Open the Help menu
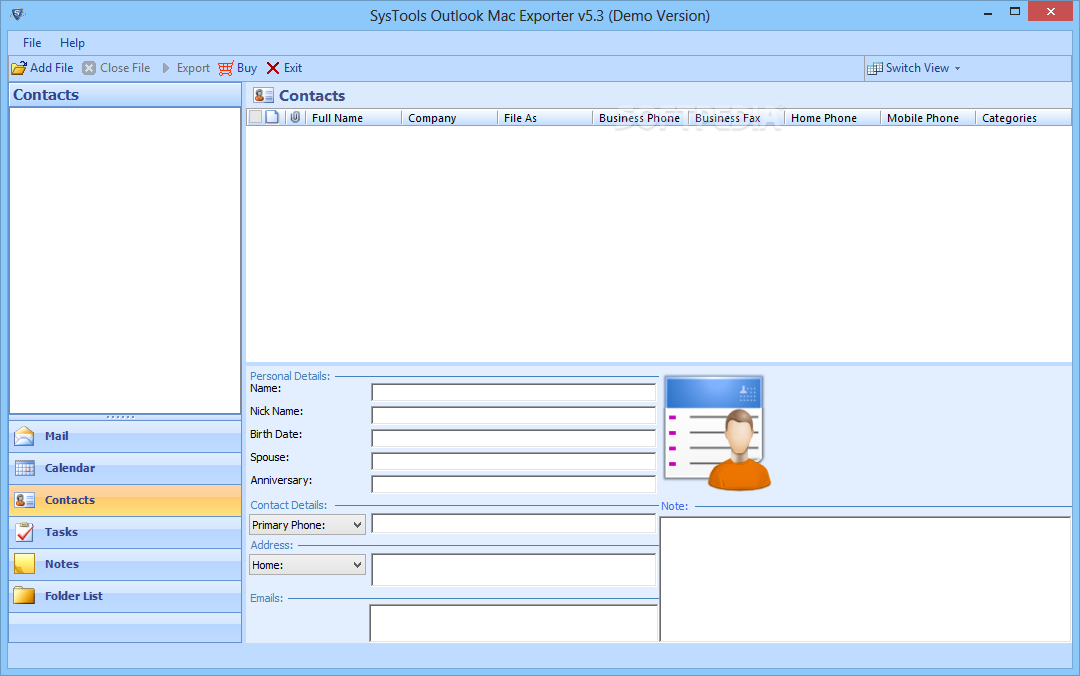 pyautogui.click(x=72, y=43)
